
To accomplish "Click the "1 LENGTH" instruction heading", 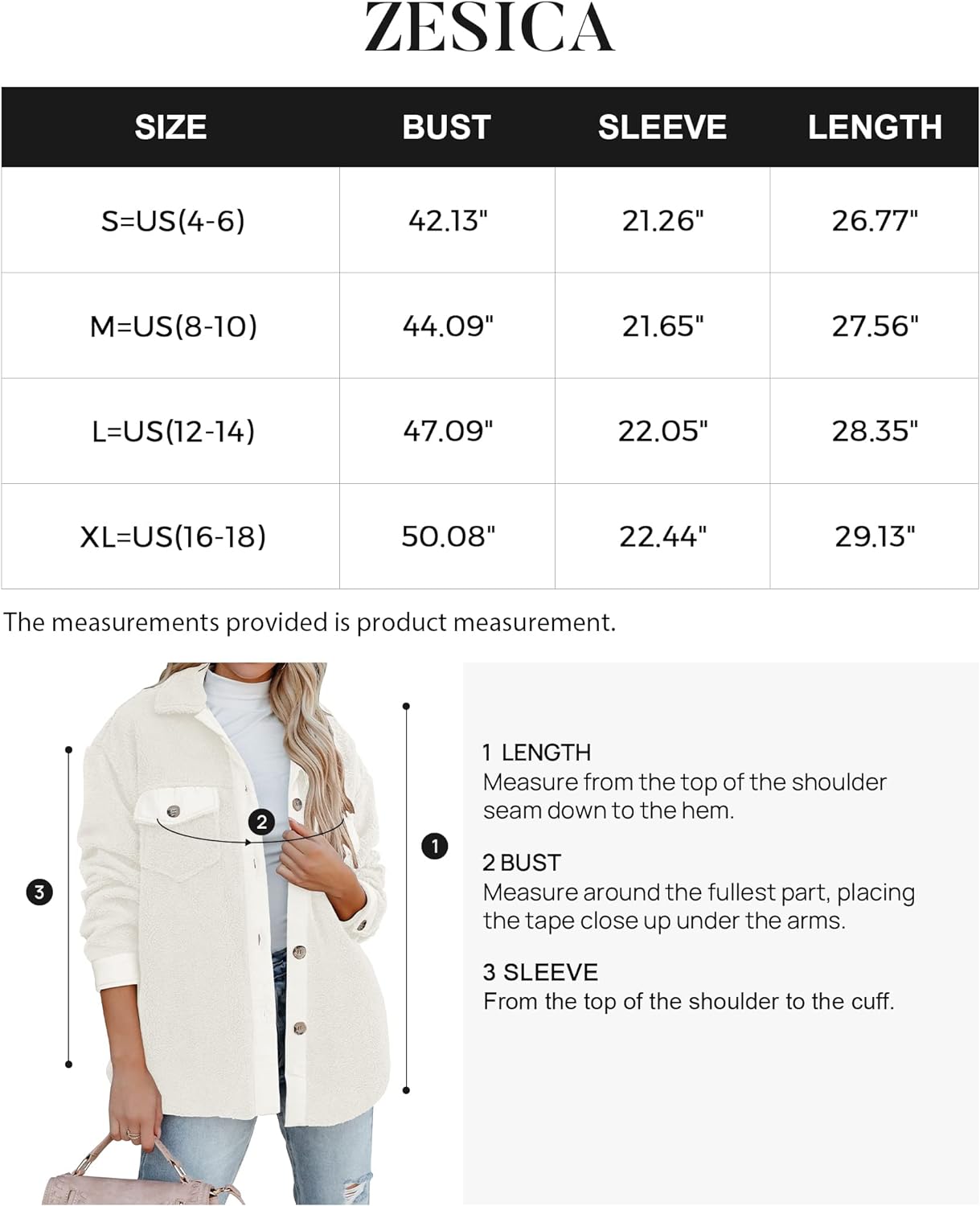I will point(536,753).
